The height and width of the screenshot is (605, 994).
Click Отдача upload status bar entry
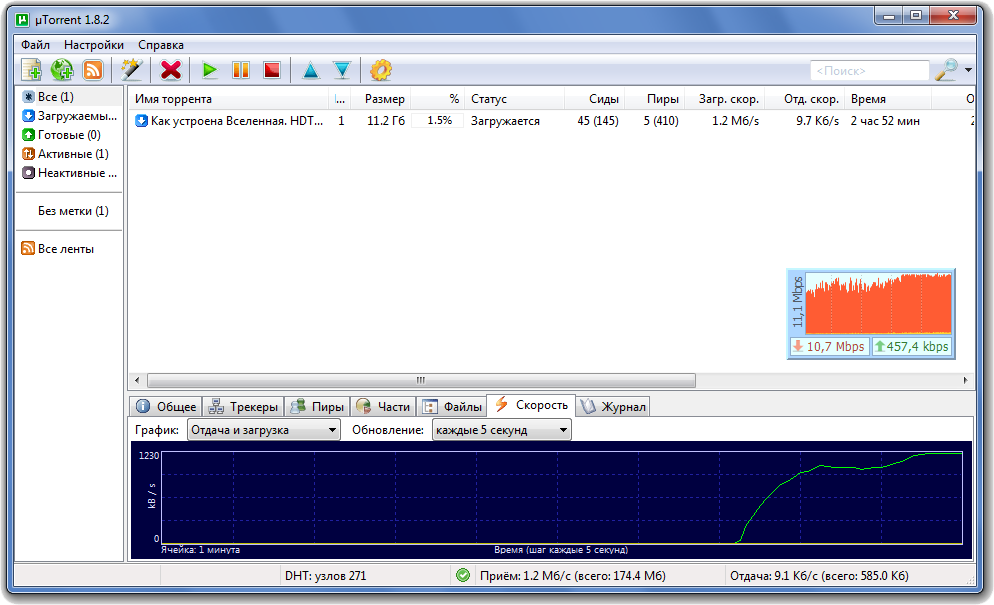(x=819, y=576)
